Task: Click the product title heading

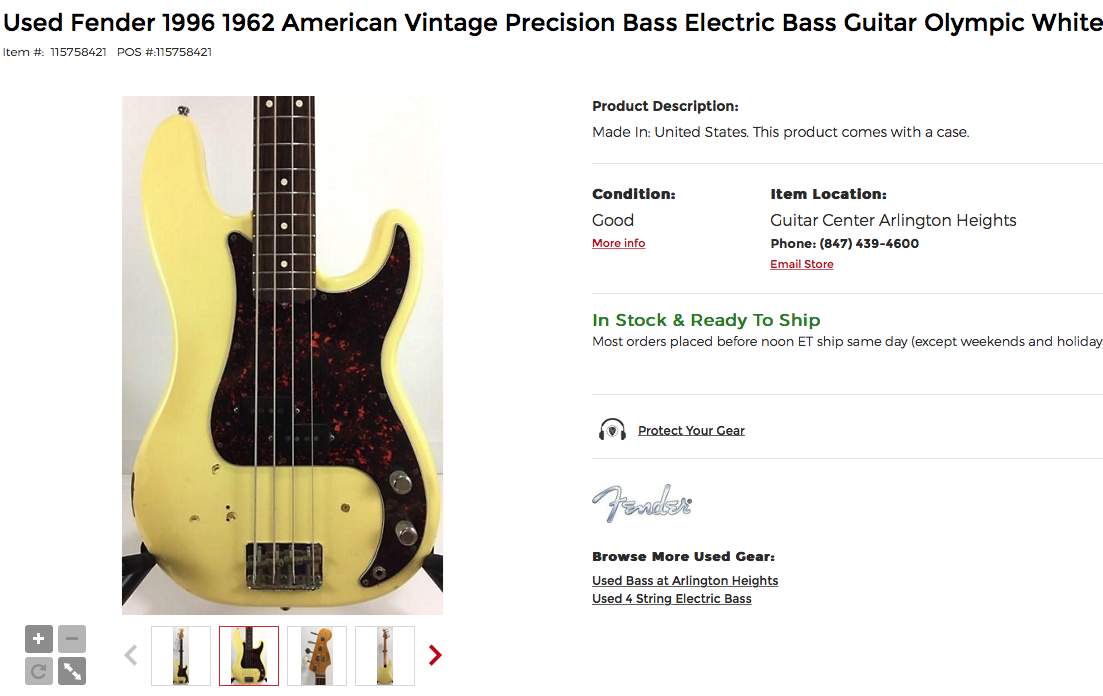Action: pos(552,23)
